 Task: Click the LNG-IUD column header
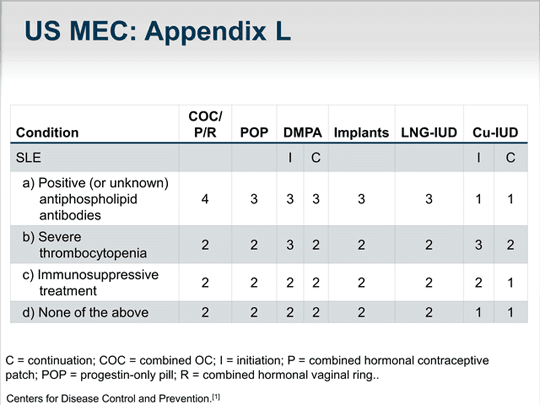pos(429,133)
